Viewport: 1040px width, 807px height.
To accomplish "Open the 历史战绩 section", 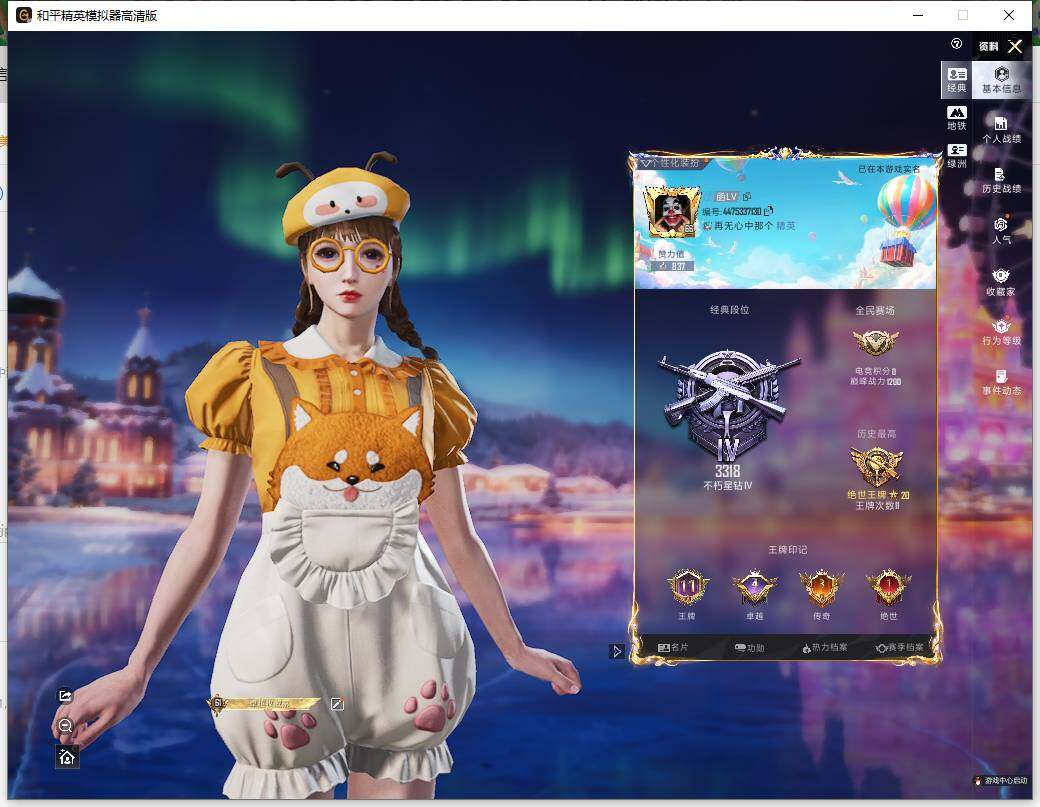I will [1002, 180].
